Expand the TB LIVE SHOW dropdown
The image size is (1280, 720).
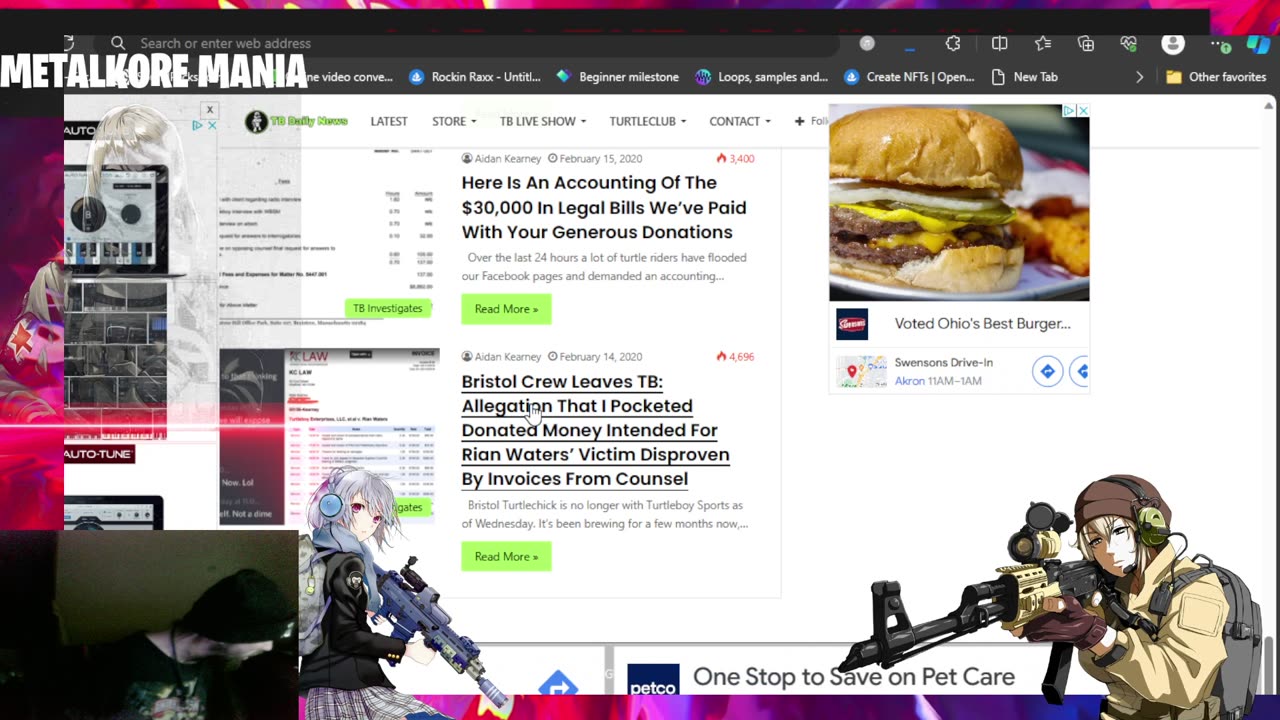(x=543, y=121)
